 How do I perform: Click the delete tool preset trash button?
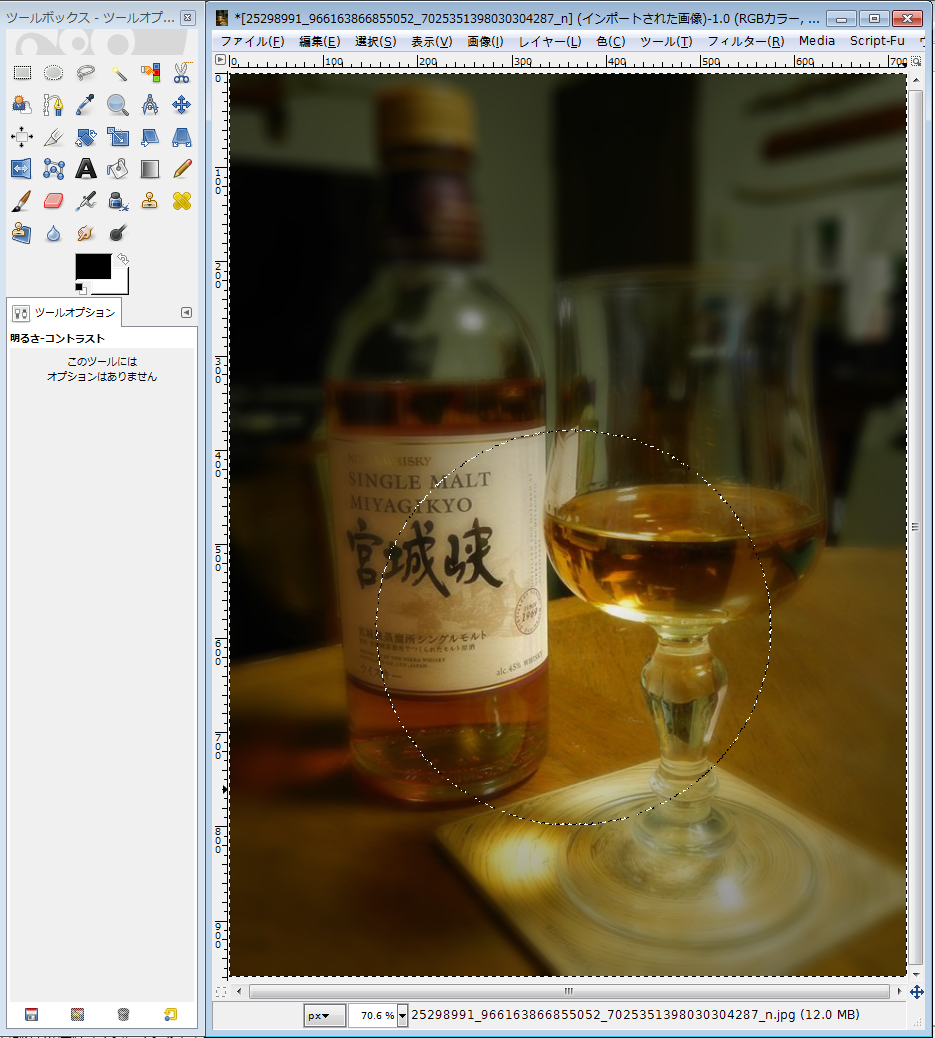(x=123, y=1014)
